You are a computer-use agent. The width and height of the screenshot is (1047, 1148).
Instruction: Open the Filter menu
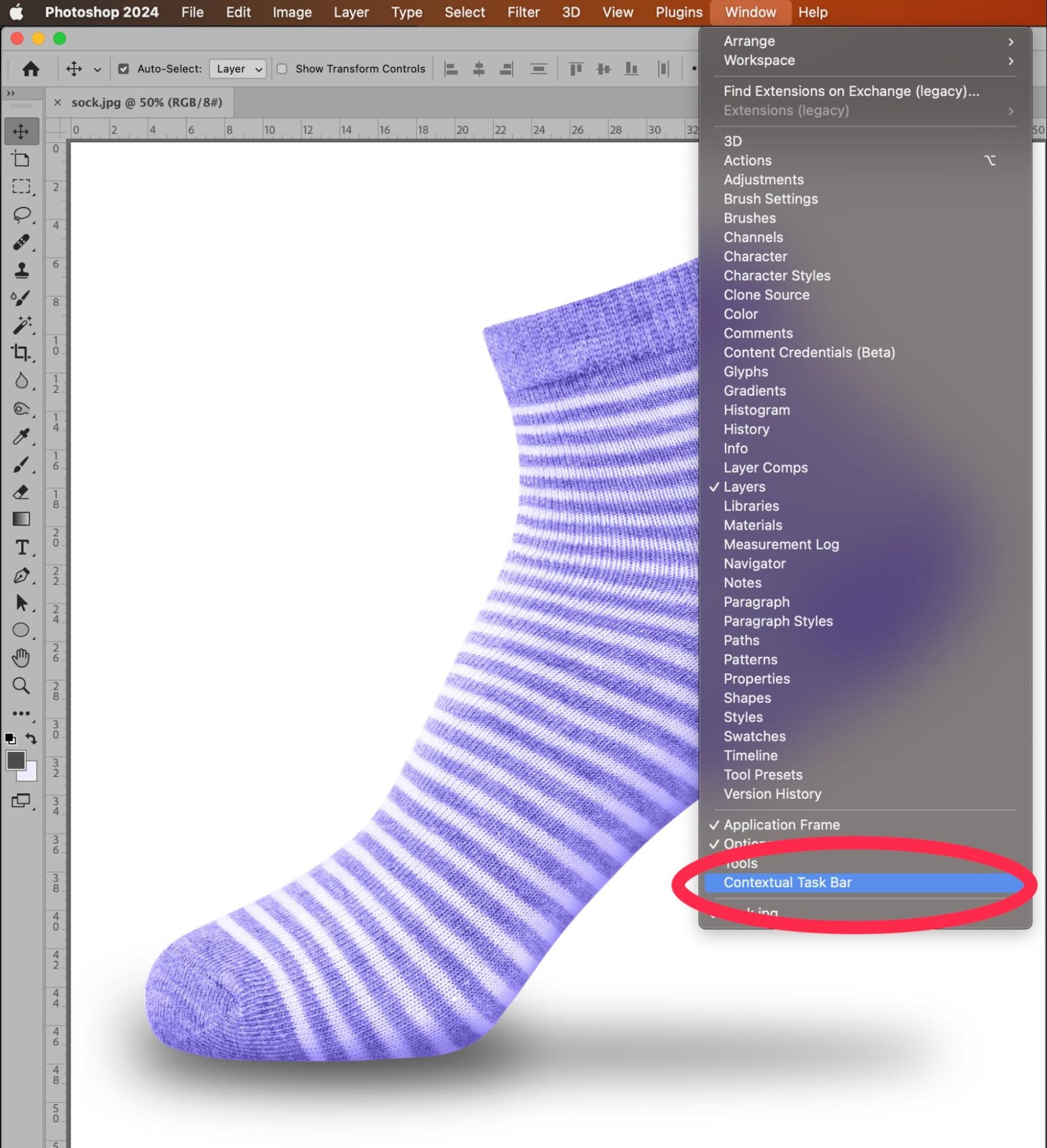[x=523, y=12]
